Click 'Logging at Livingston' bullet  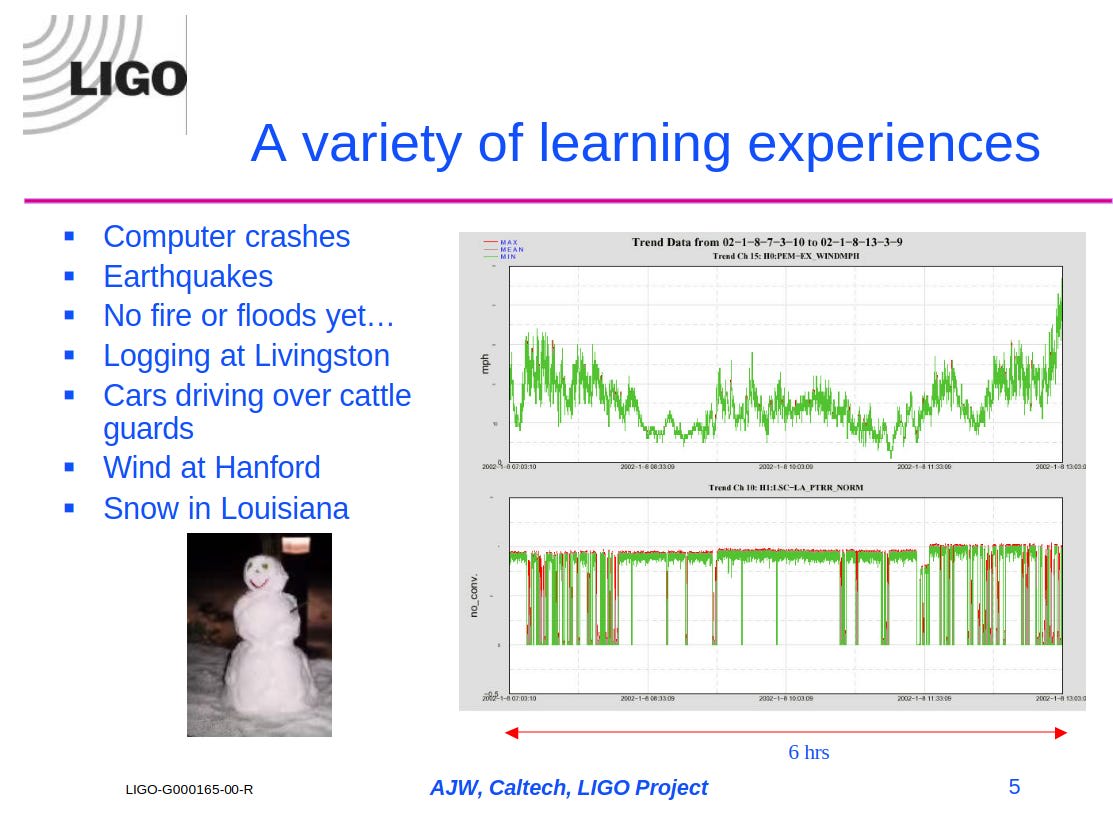coord(246,356)
